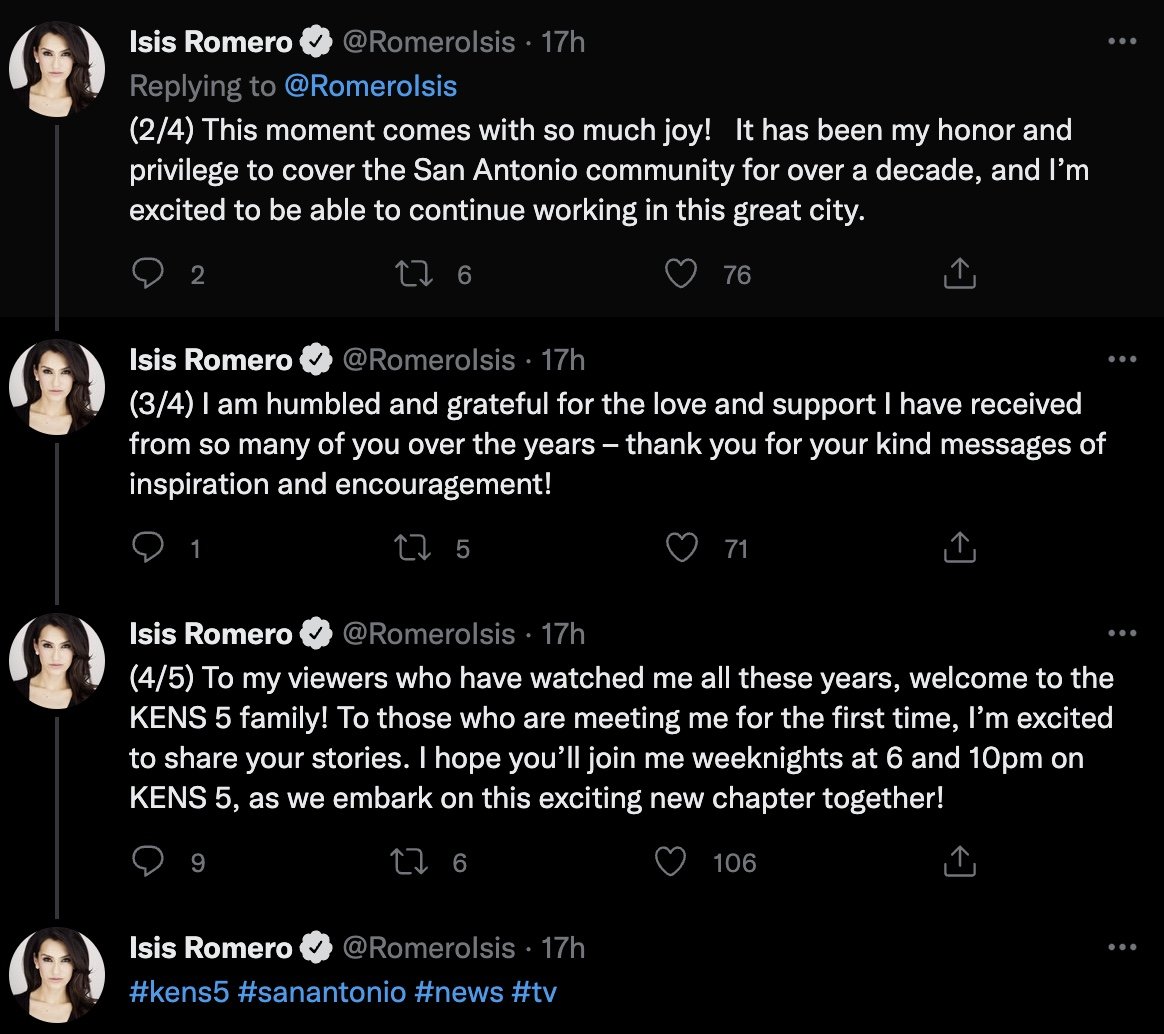
Task: Reply to the (2/4) tweet
Action: [148, 274]
